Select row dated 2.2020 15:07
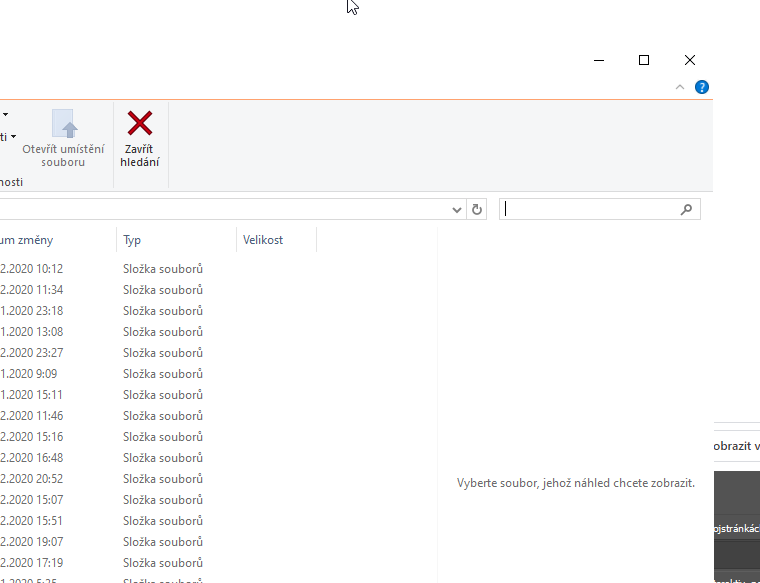Screen dimensions: 760x583 pyautogui.click(x=158, y=500)
